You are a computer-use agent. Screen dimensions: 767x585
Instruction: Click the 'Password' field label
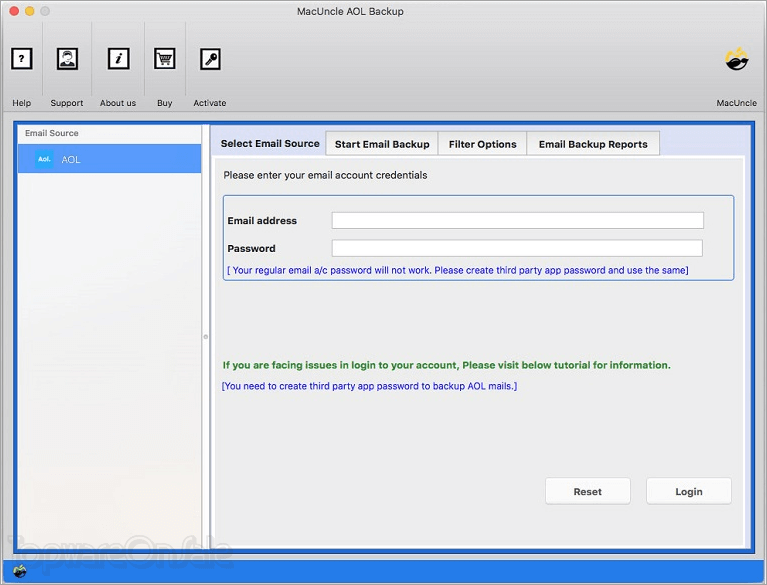[x=251, y=248]
